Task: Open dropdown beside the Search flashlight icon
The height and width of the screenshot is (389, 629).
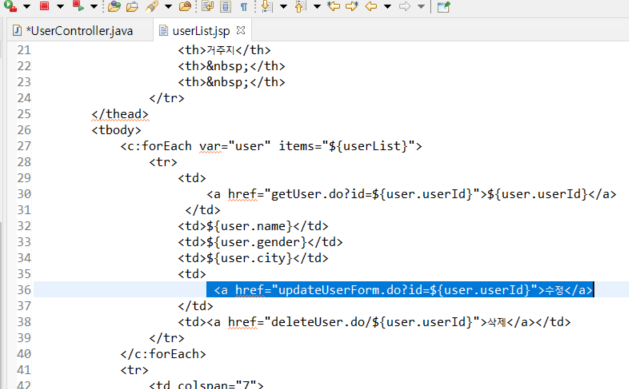Action: [x=168, y=6]
